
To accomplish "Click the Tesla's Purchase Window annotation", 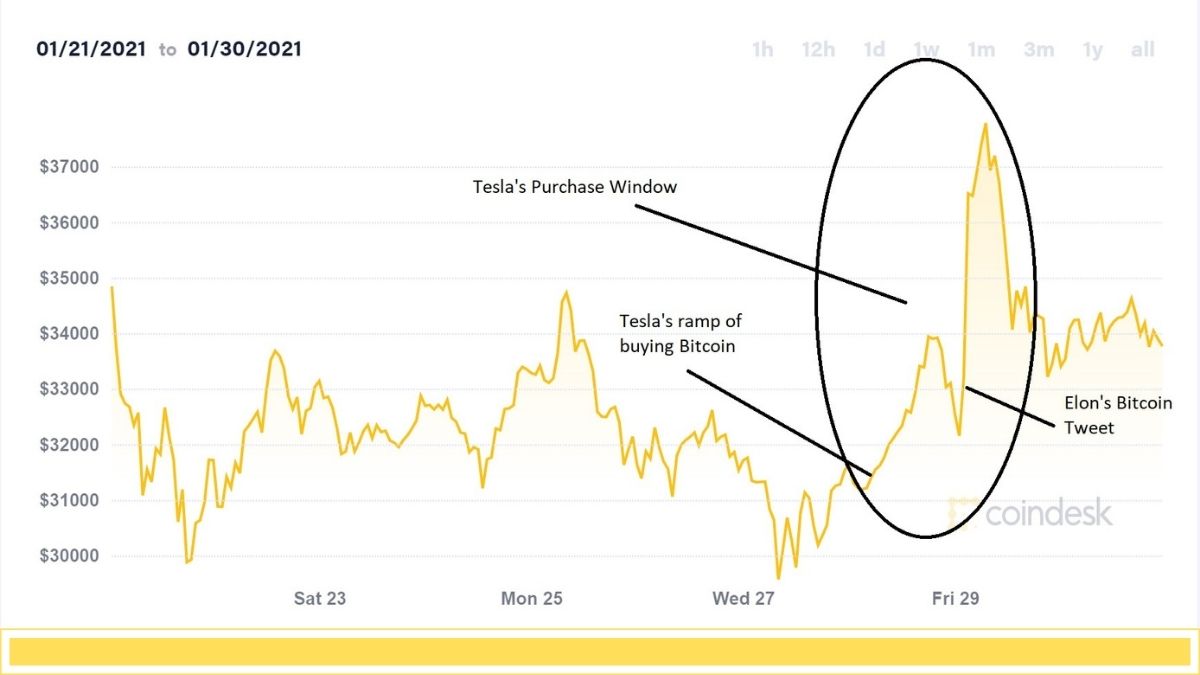I will pyautogui.click(x=575, y=187).
